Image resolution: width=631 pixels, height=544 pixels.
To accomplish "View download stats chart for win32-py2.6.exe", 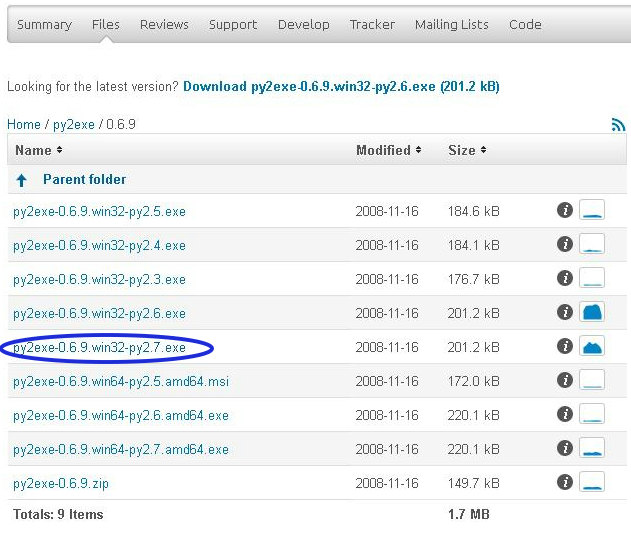I will tap(592, 312).
